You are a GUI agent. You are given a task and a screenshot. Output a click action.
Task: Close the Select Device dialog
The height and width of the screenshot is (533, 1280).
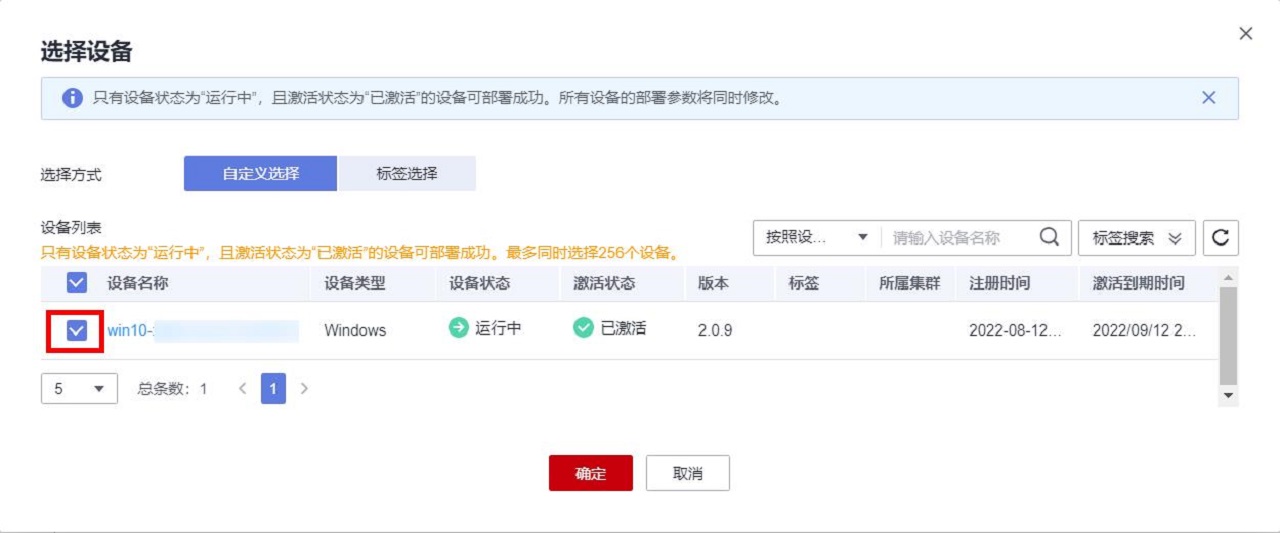pyautogui.click(x=1245, y=34)
